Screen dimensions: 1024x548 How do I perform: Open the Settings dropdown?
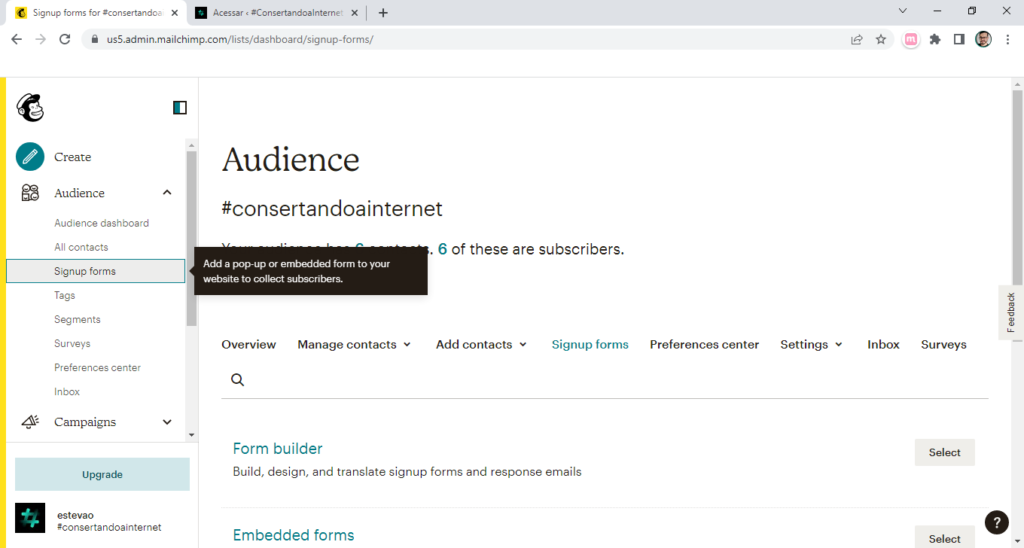(812, 344)
